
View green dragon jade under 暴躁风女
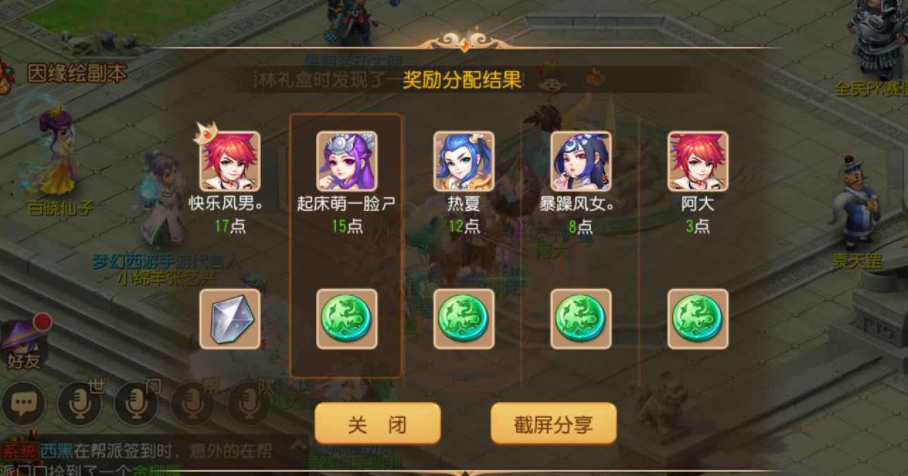coord(581,319)
